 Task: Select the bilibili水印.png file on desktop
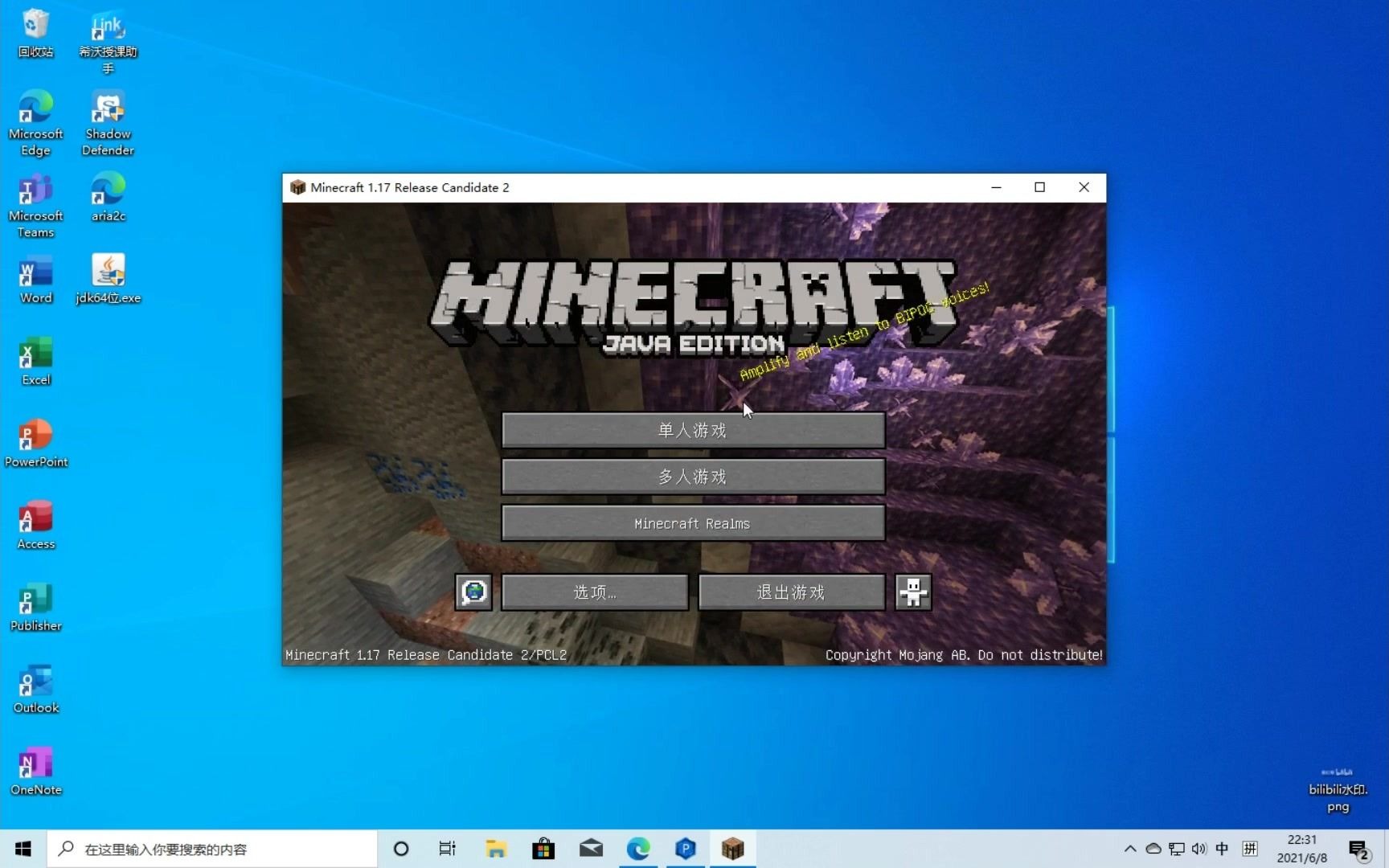click(x=1338, y=789)
